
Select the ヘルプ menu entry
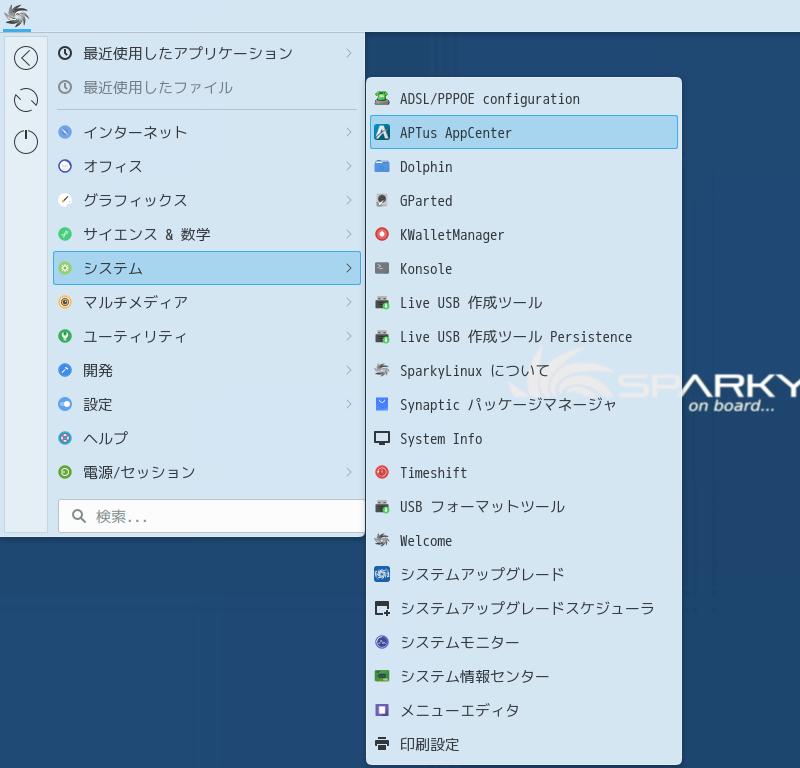(207, 438)
